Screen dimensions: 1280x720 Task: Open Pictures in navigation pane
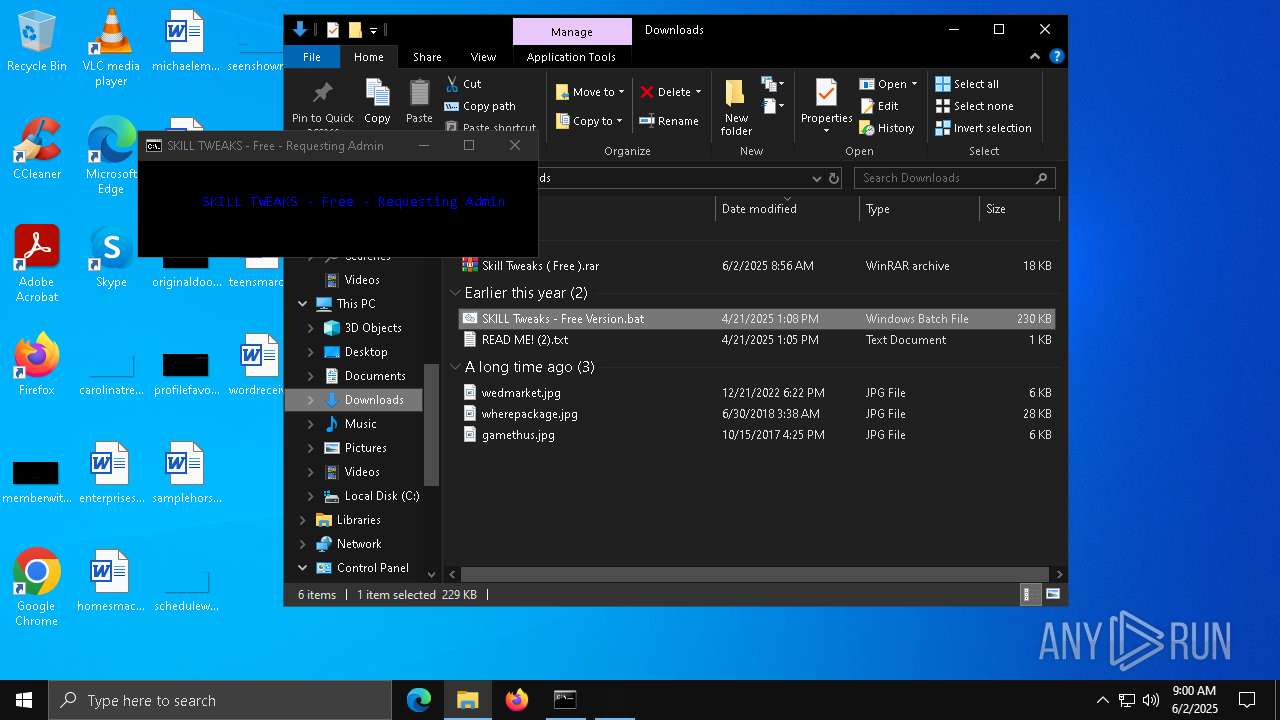click(365, 448)
